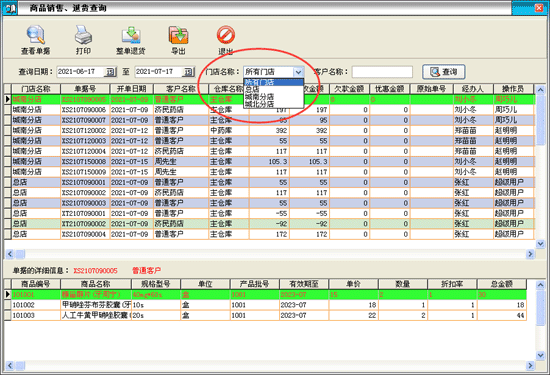Click the 欠款金额 column header
This screenshot has width=550, height=375.
pyautogui.click(x=349, y=89)
